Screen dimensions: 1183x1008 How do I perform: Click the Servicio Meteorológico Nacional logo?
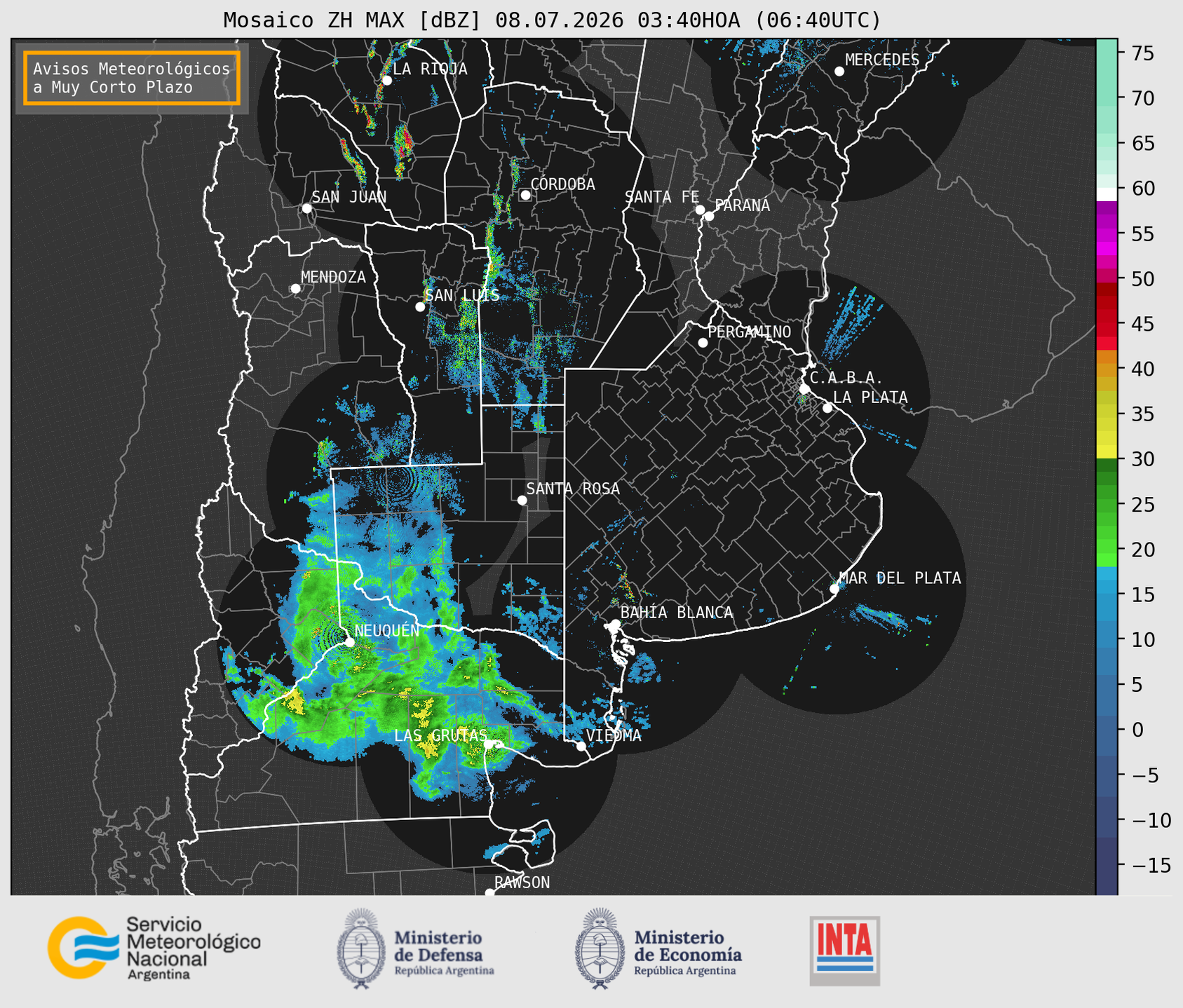[x=154, y=948]
